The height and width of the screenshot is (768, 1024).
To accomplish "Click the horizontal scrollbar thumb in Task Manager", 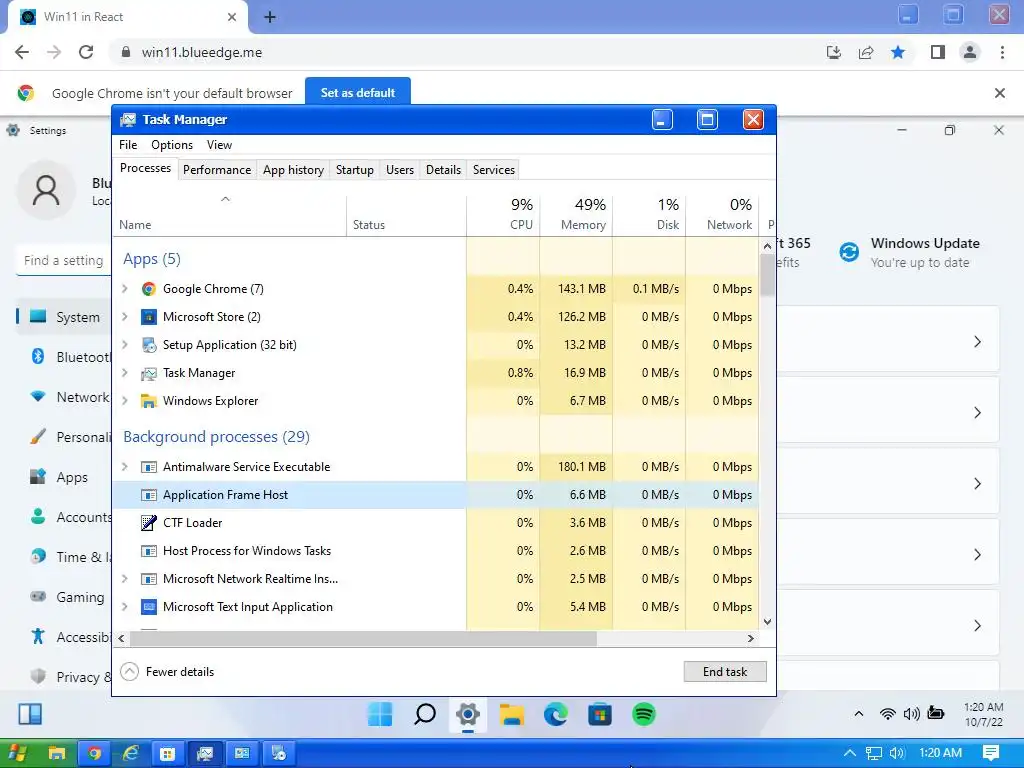I will point(364,638).
